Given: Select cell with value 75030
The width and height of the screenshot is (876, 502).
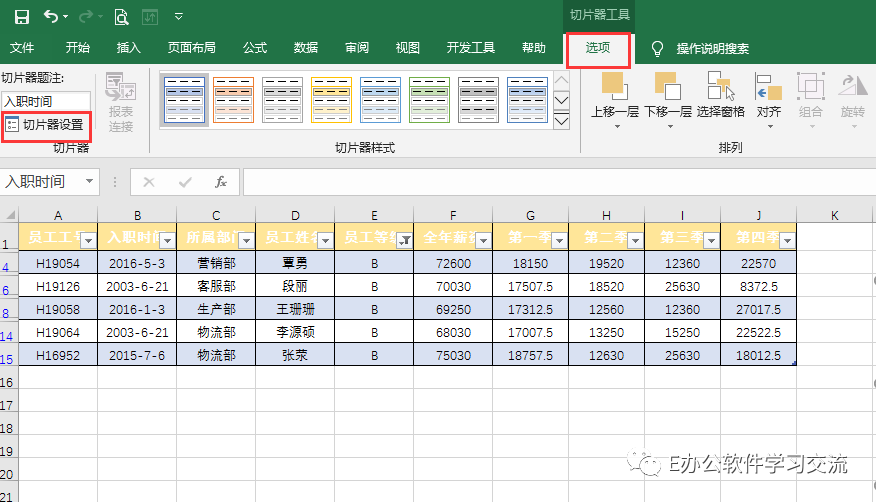Looking at the screenshot, I should (453, 355).
